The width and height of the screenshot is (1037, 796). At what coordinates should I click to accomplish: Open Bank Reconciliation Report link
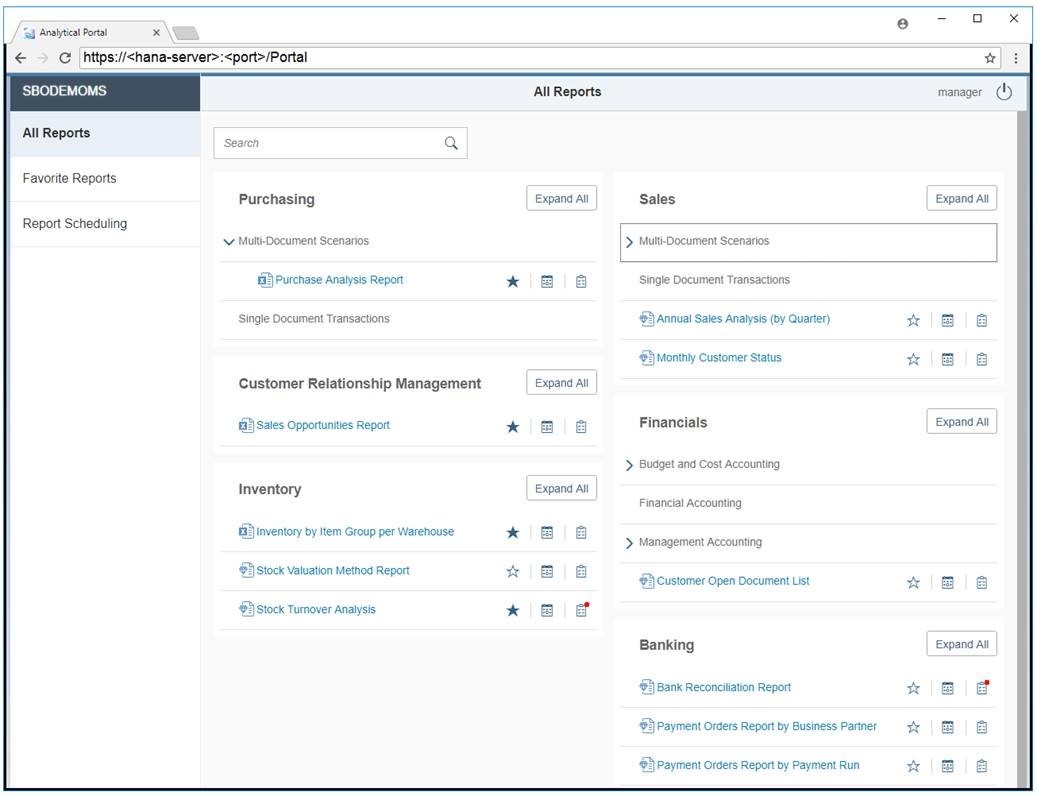click(x=724, y=688)
